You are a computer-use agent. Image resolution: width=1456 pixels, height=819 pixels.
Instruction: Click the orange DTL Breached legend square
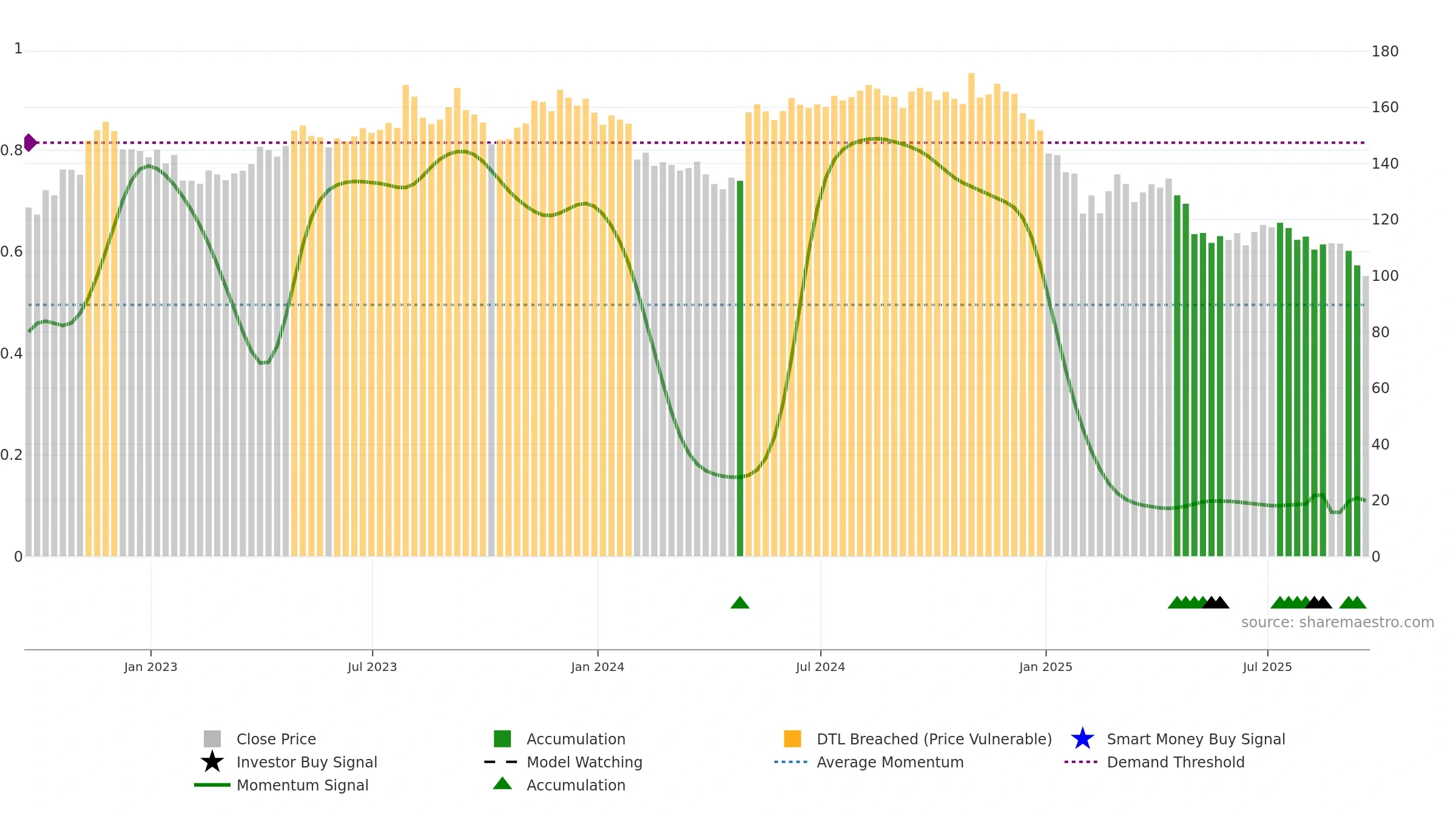click(x=792, y=739)
